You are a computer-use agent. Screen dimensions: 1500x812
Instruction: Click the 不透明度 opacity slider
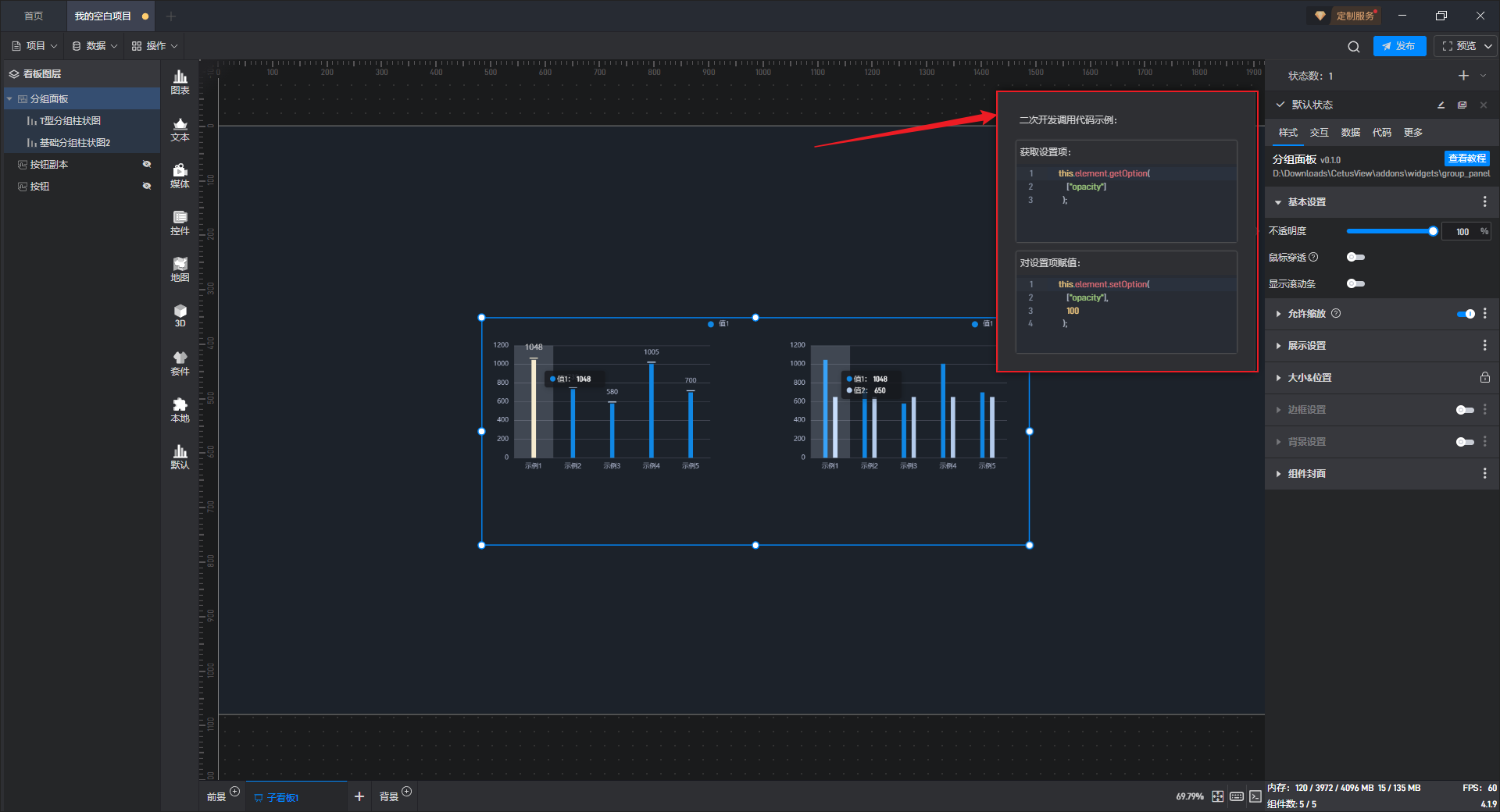(1389, 231)
